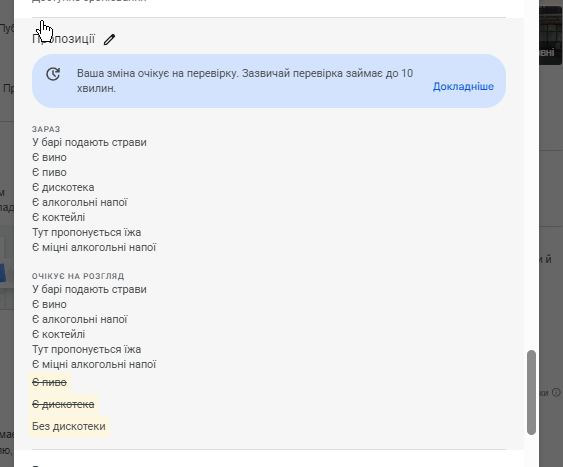Viewport: 563px width, 467px height.
Task: Select У барі подають страви under ЗАРАЗ
Action: pyautogui.click(x=89, y=142)
